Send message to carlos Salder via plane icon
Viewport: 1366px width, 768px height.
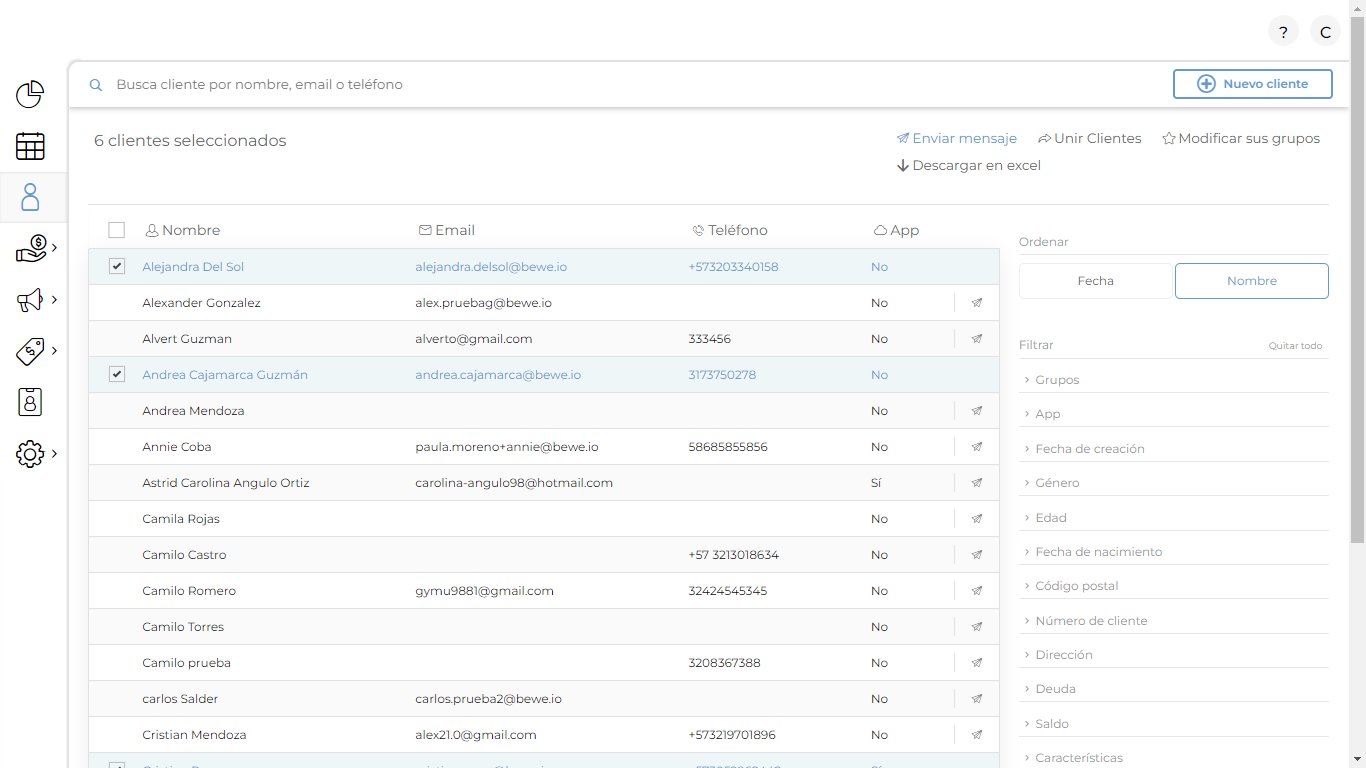click(977, 699)
